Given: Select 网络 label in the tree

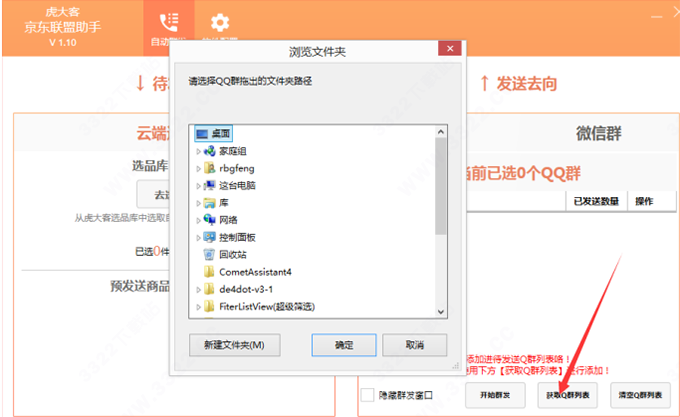Looking at the screenshot, I should click(x=228, y=220).
